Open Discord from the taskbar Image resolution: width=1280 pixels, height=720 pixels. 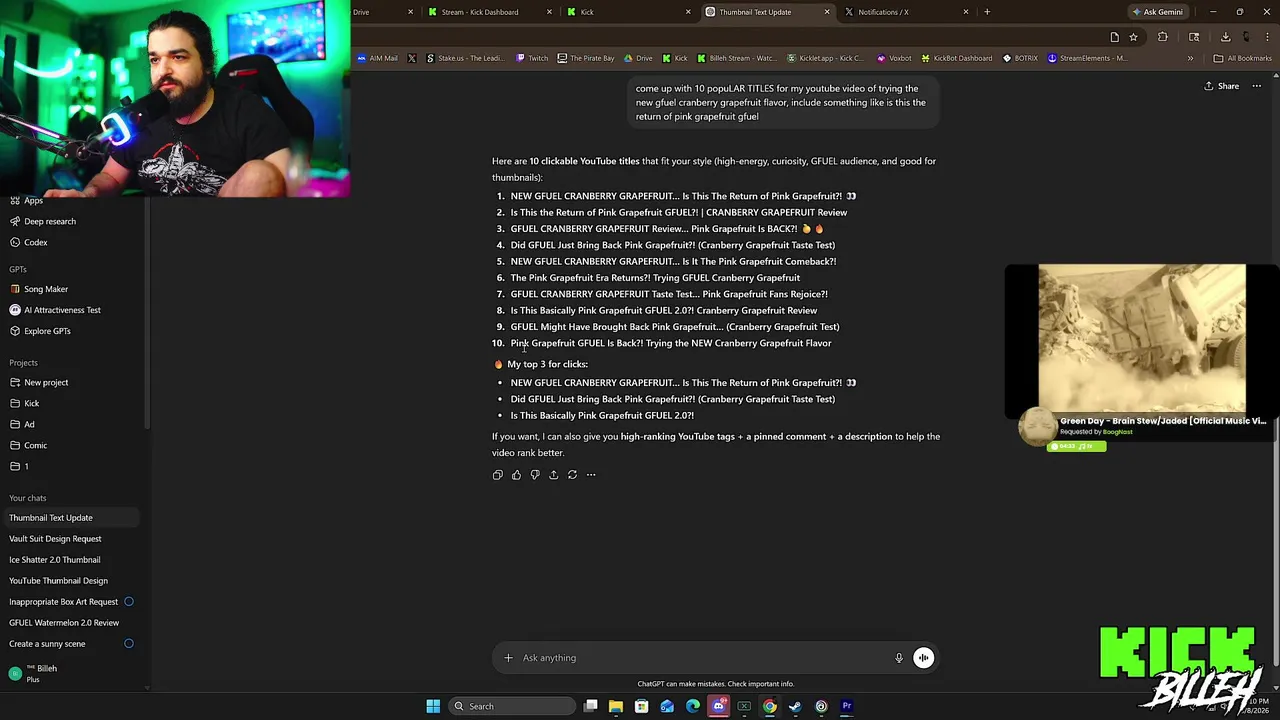pyautogui.click(x=718, y=706)
